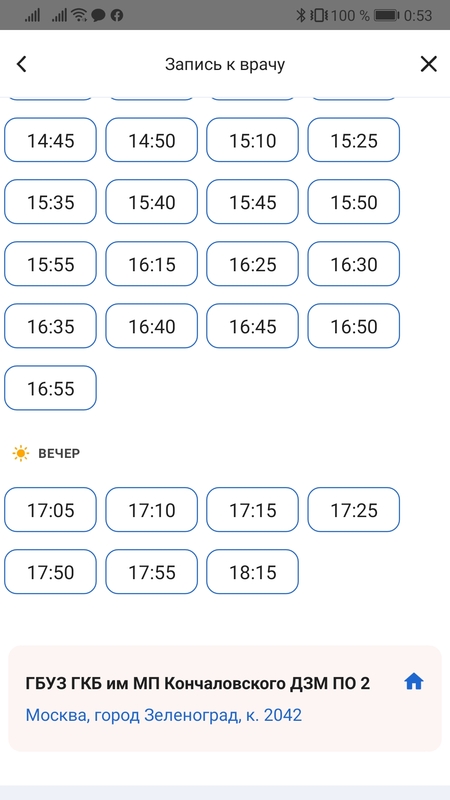
Task: Tap the Wi-Fi status icon
Action: click(79, 15)
